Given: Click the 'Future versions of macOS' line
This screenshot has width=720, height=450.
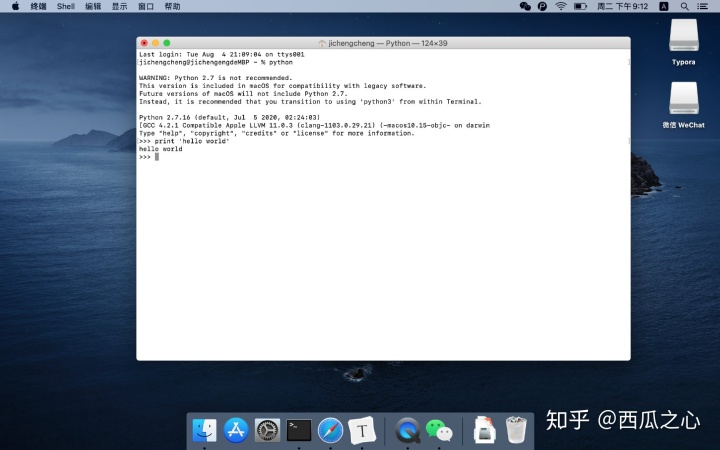Looking at the screenshot, I should point(243,94).
